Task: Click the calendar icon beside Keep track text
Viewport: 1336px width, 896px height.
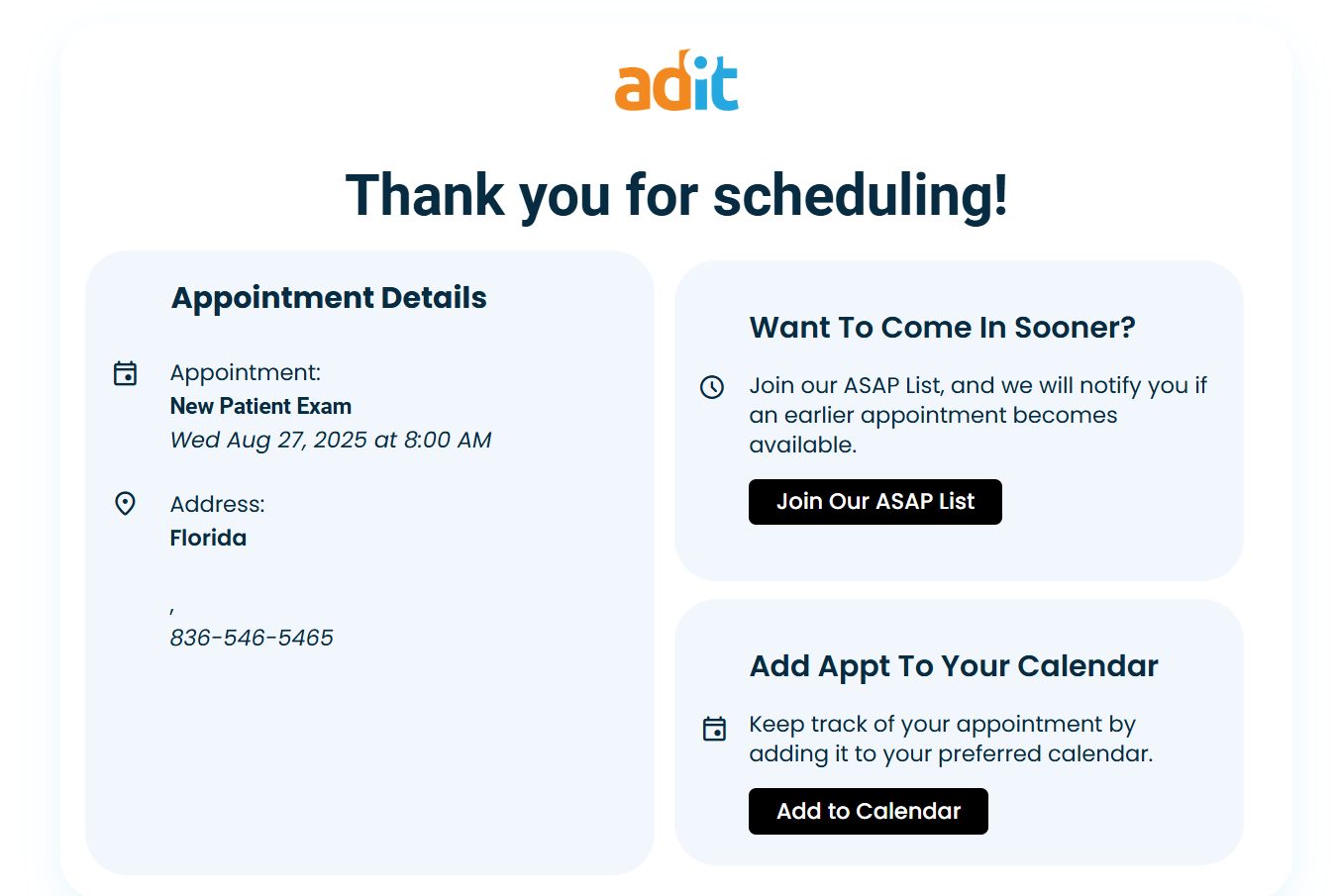Action: [x=714, y=729]
